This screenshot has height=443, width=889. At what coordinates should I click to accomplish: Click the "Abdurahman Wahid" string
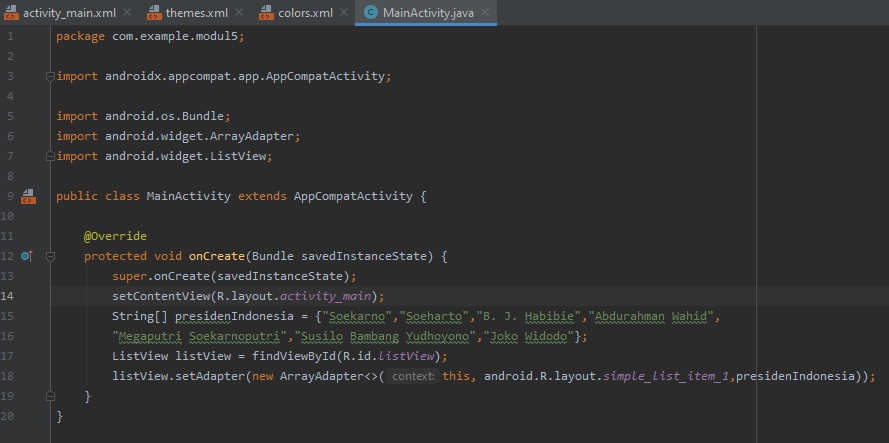[x=651, y=316]
